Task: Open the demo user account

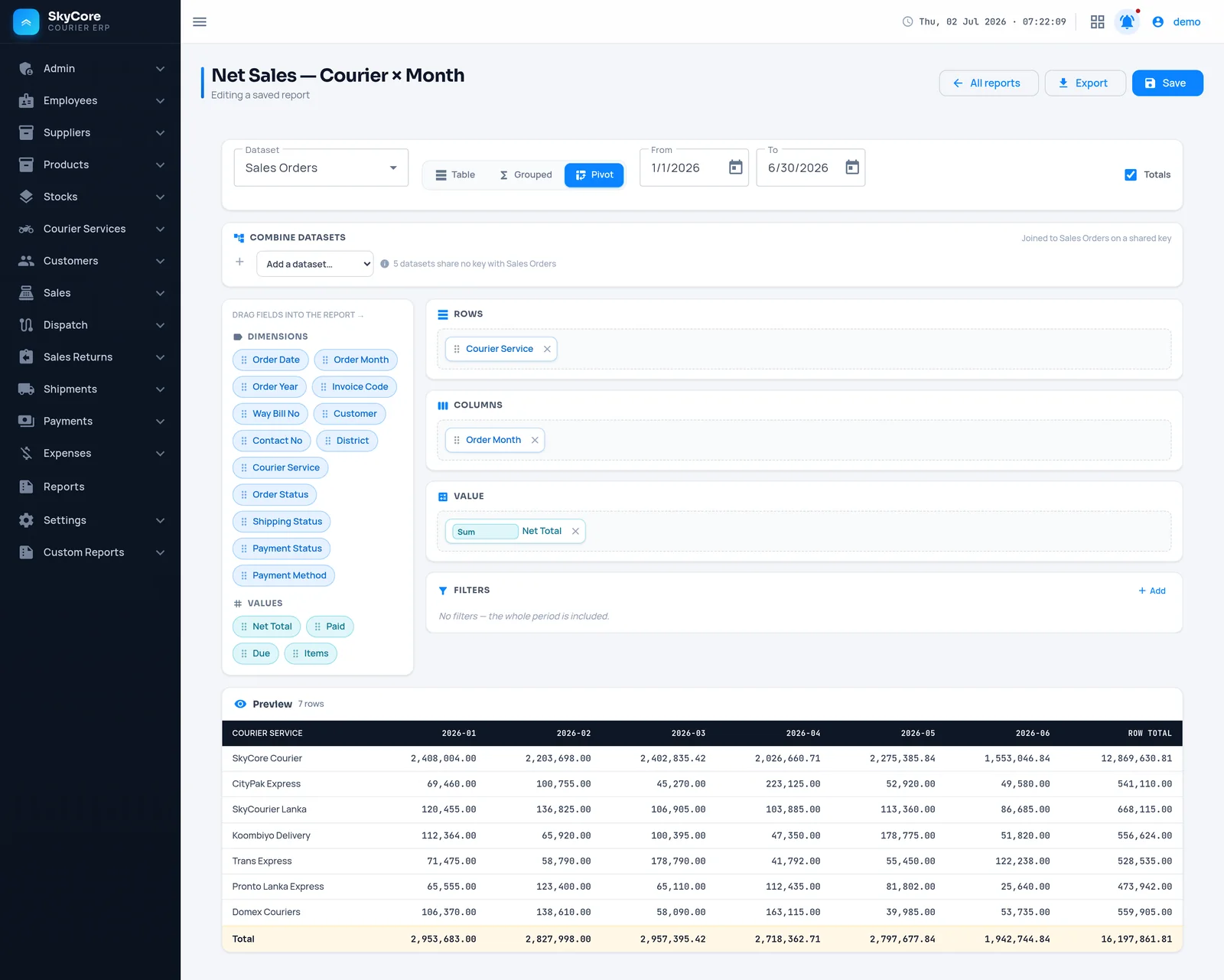Action: (x=1177, y=21)
